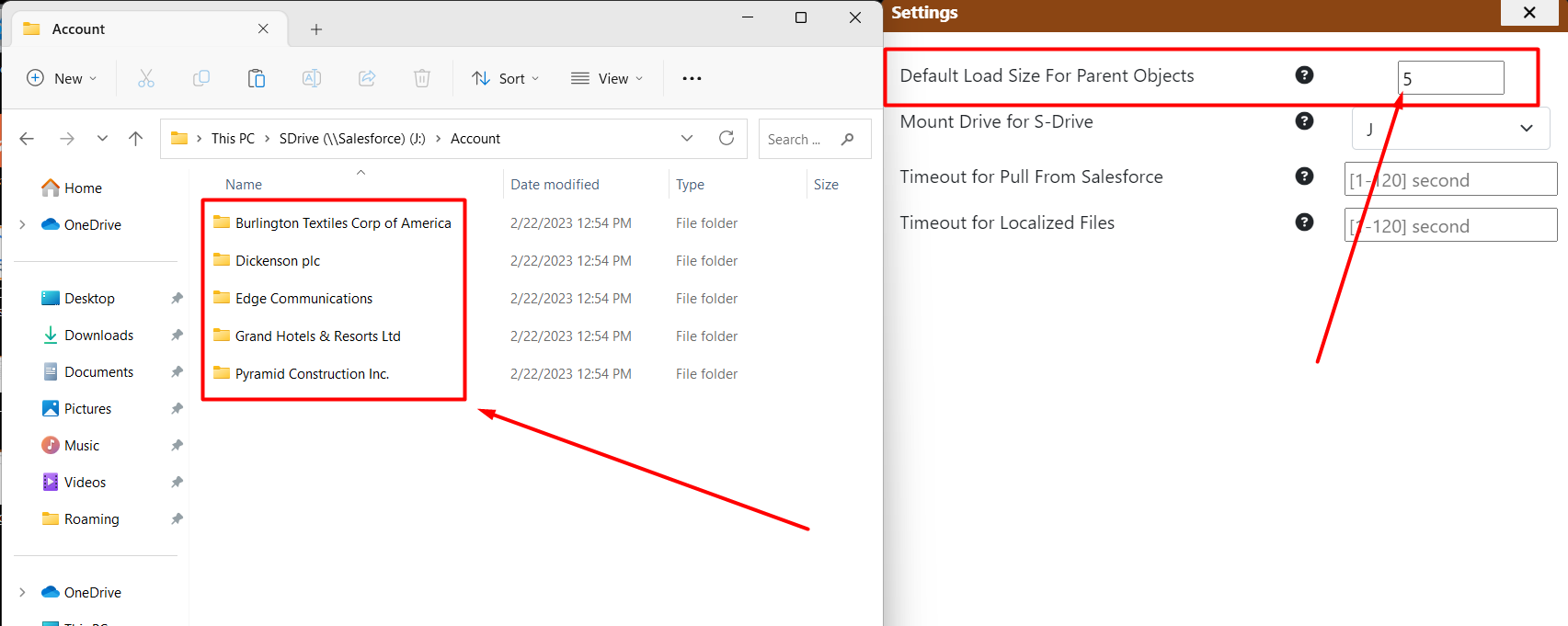This screenshot has height=626, width=1568.
Task: Add a new File Explorer tab
Action: click(316, 29)
